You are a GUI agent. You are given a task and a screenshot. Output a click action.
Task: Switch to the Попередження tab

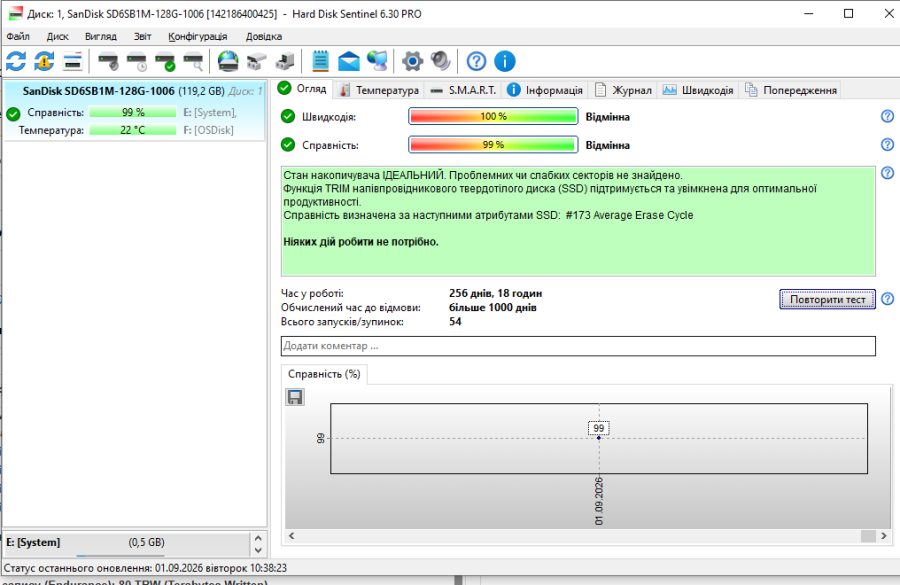791,90
